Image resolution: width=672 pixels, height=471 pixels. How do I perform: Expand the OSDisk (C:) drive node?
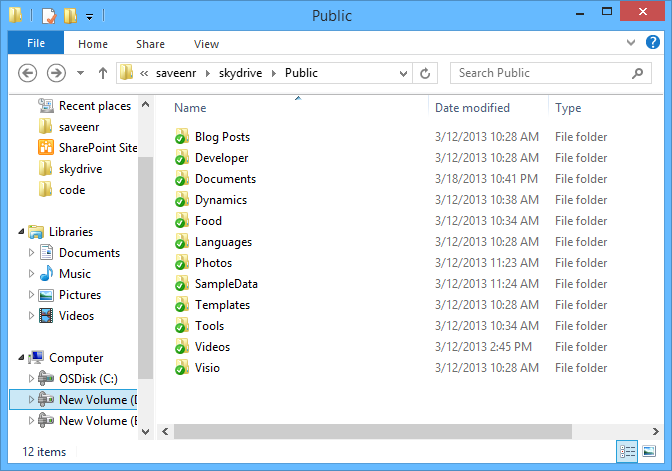coord(31,379)
